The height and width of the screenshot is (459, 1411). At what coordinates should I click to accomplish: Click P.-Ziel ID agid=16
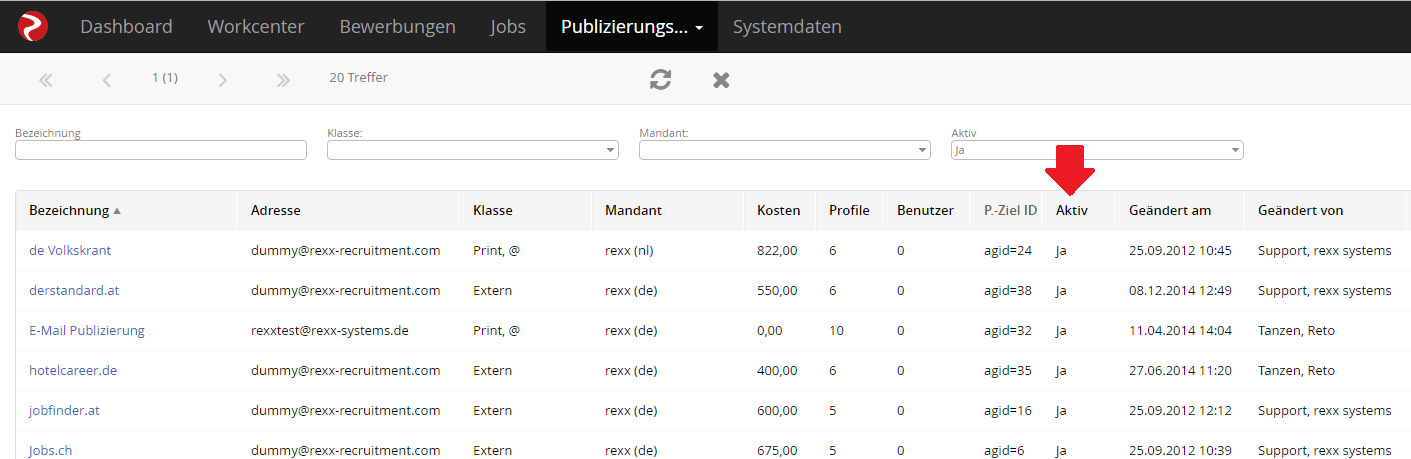click(1008, 410)
